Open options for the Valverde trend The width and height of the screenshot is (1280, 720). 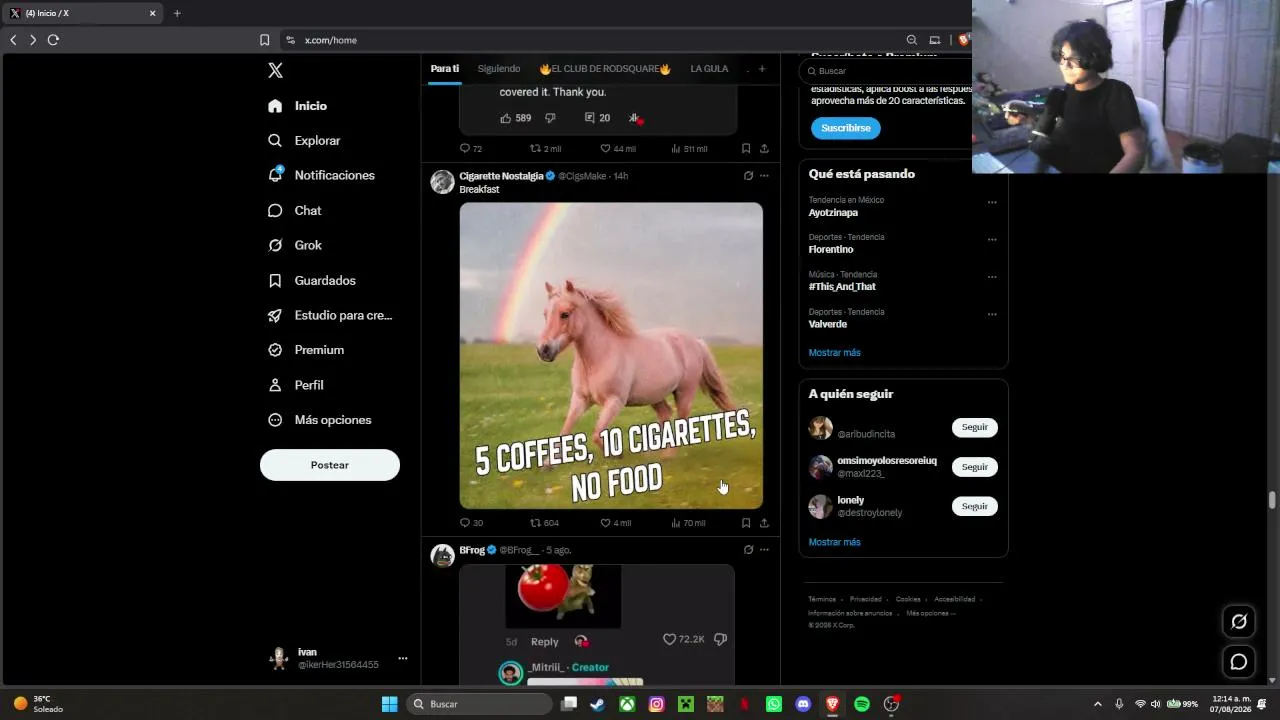(x=992, y=314)
